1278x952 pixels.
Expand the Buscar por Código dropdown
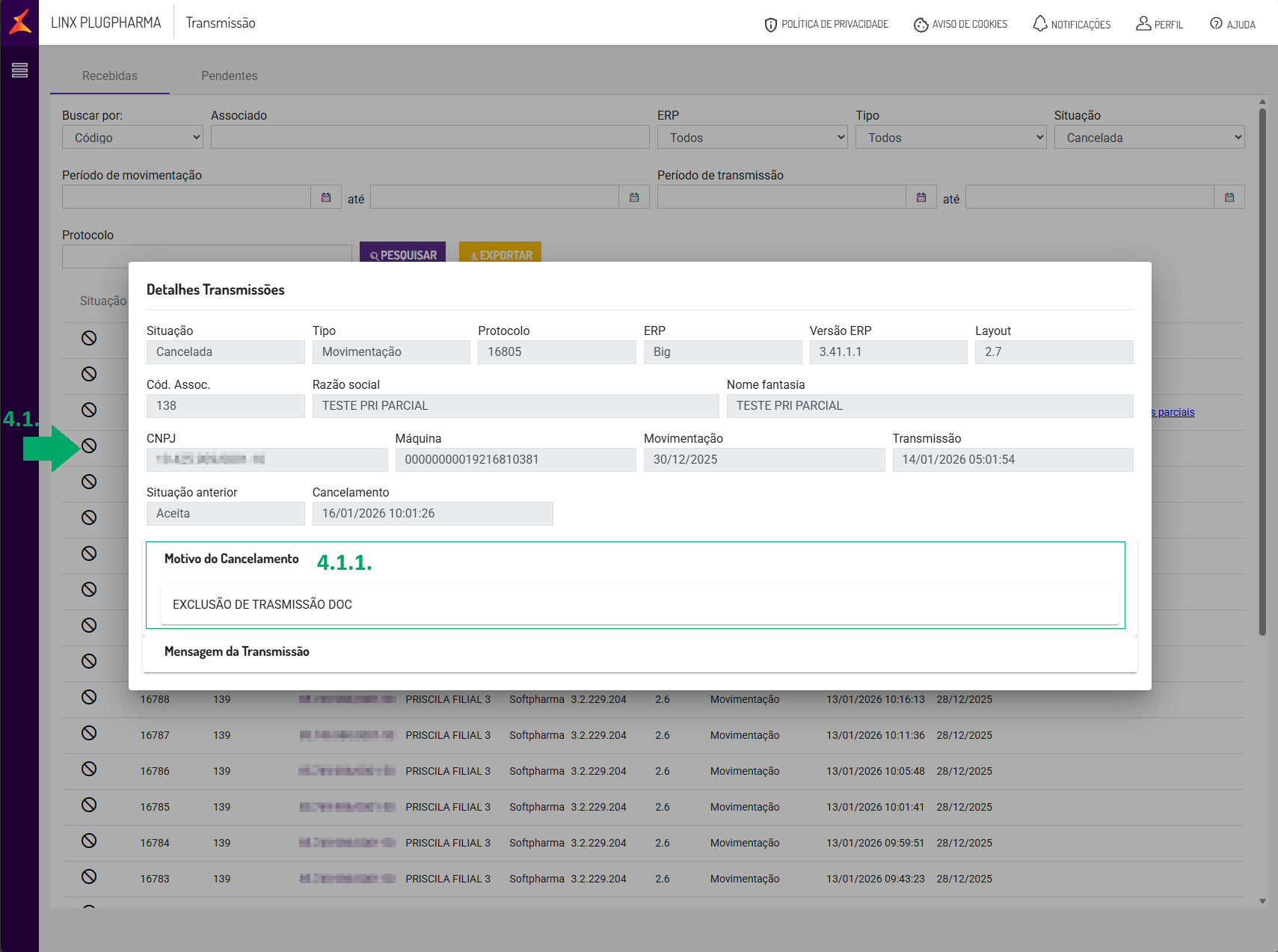pos(133,138)
